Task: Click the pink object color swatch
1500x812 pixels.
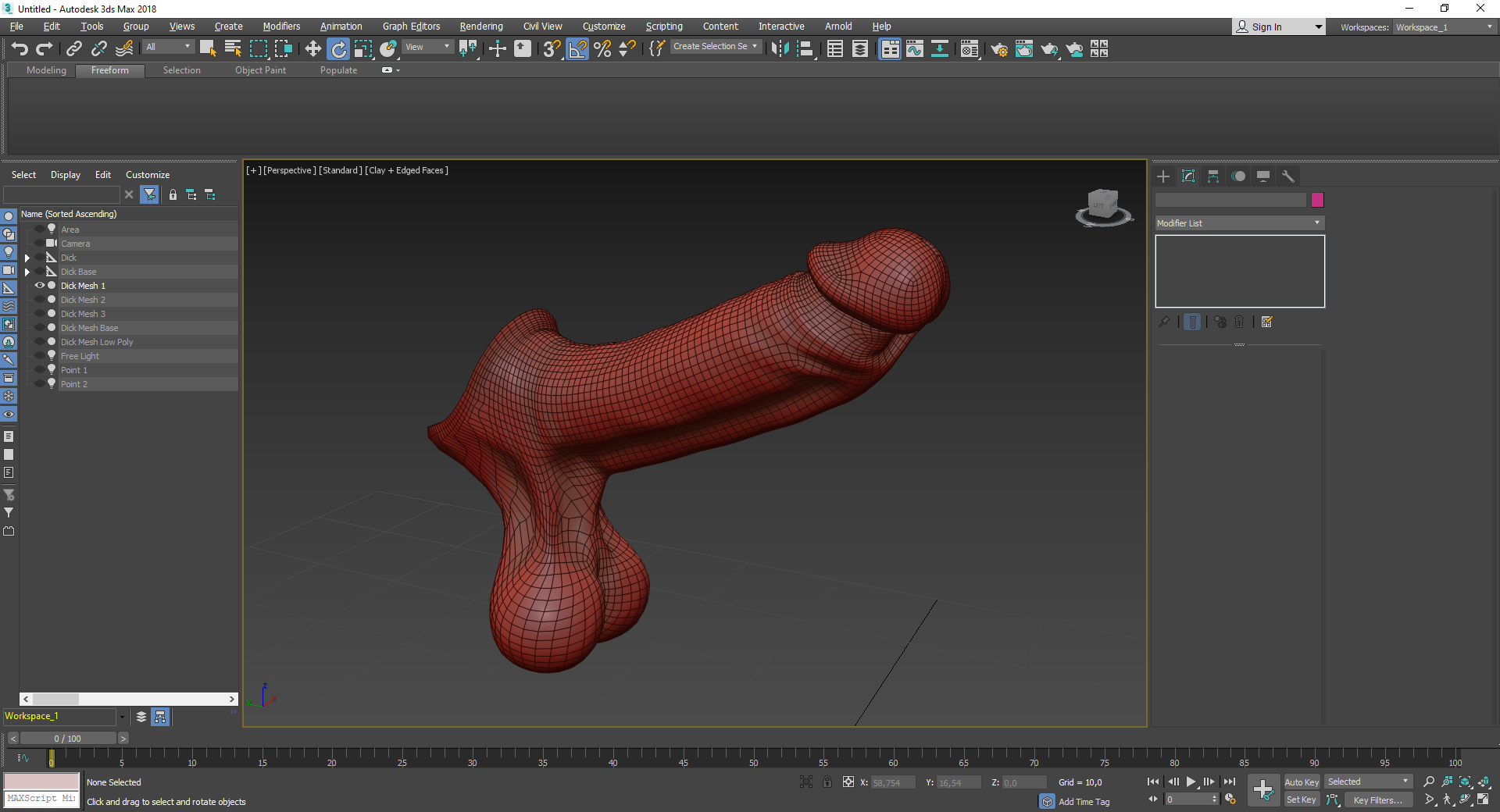Action: pos(1318,200)
